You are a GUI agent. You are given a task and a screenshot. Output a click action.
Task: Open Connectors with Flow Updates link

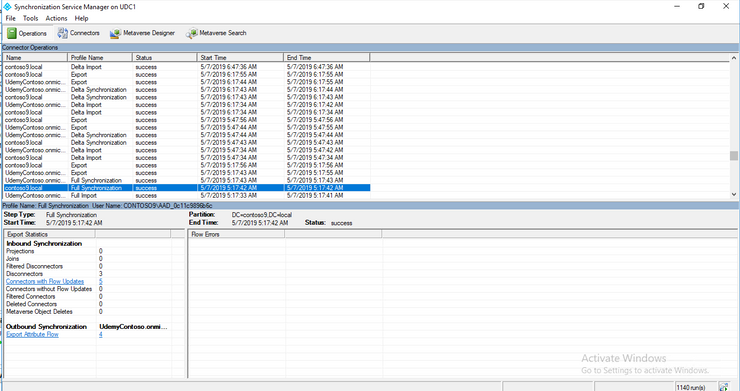click(45, 281)
